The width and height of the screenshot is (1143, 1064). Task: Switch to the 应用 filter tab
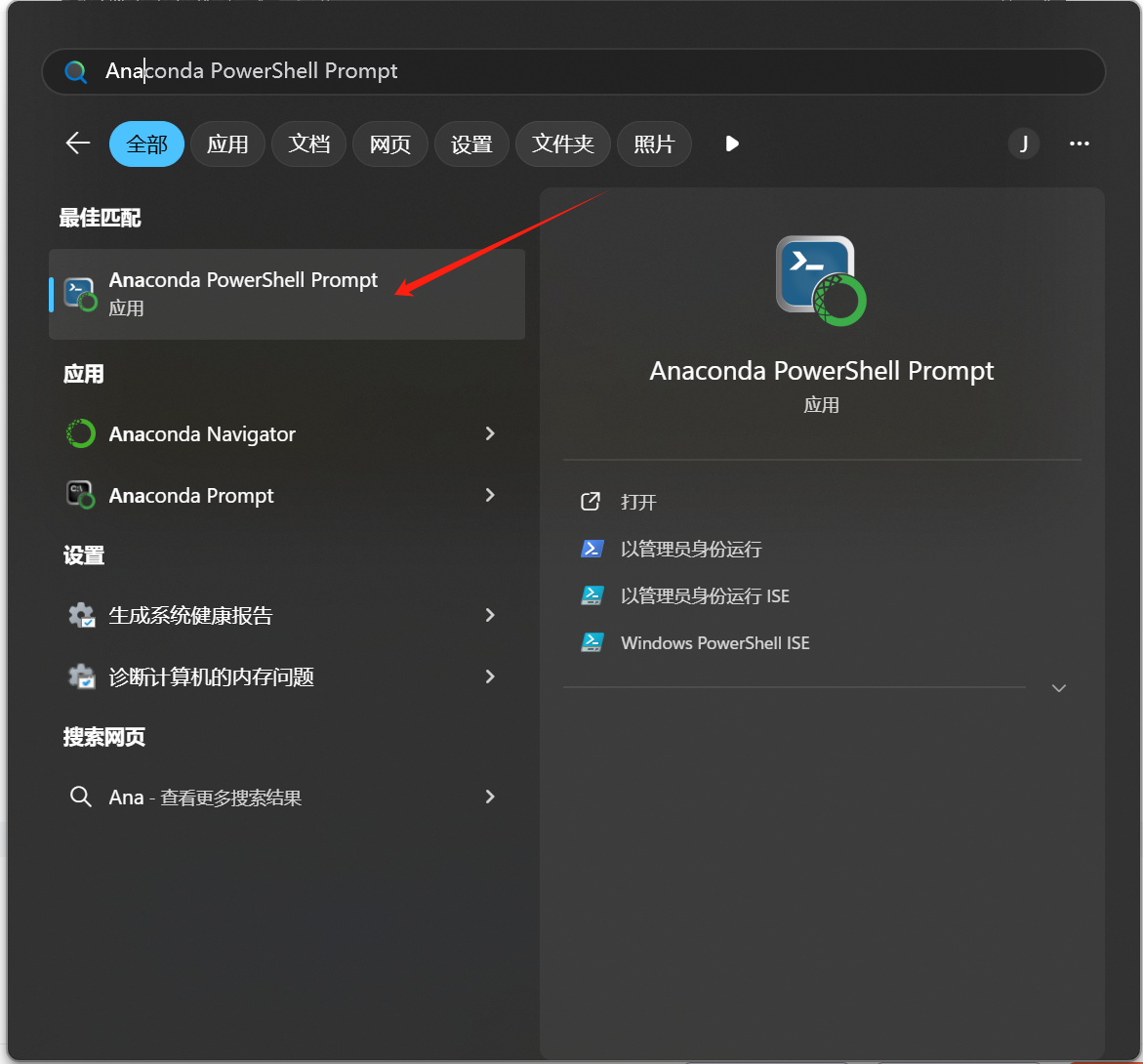coord(227,143)
